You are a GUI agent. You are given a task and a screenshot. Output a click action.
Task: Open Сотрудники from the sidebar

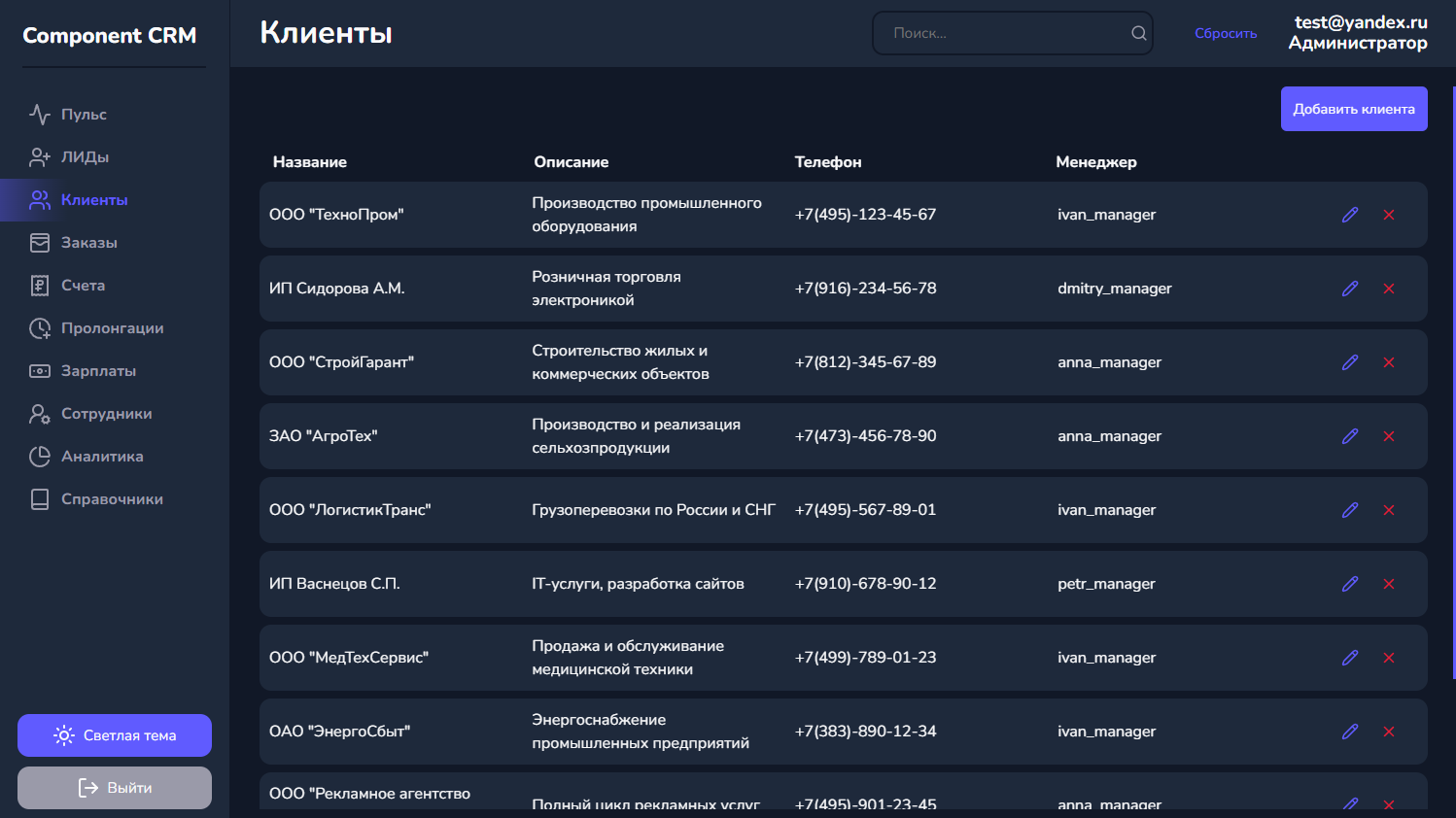click(x=106, y=414)
